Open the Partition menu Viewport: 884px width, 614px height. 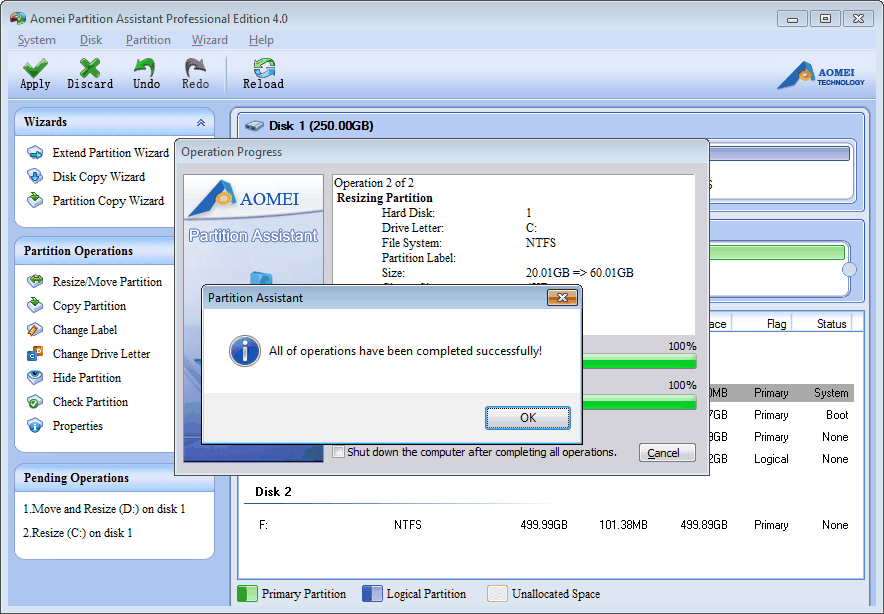[148, 40]
